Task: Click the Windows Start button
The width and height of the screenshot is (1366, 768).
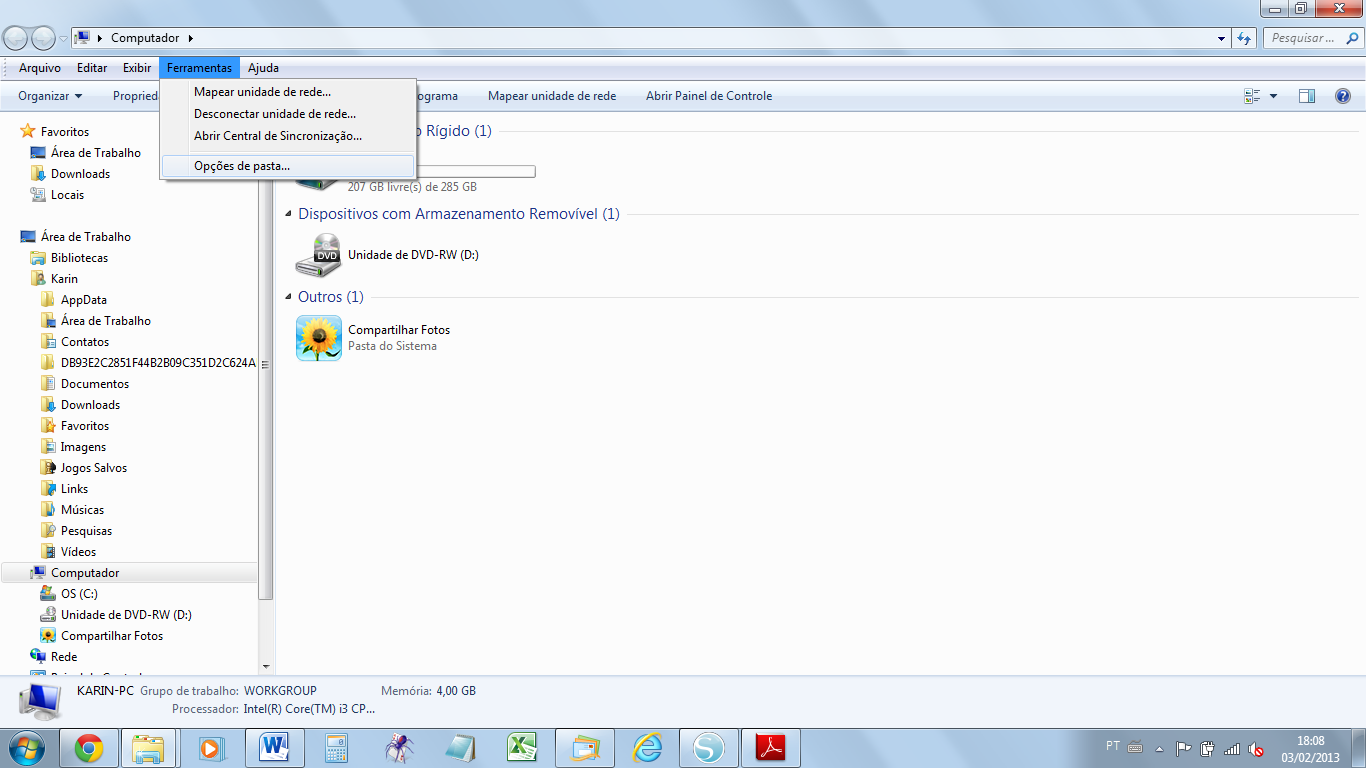Action: click(x=26, y=747)
